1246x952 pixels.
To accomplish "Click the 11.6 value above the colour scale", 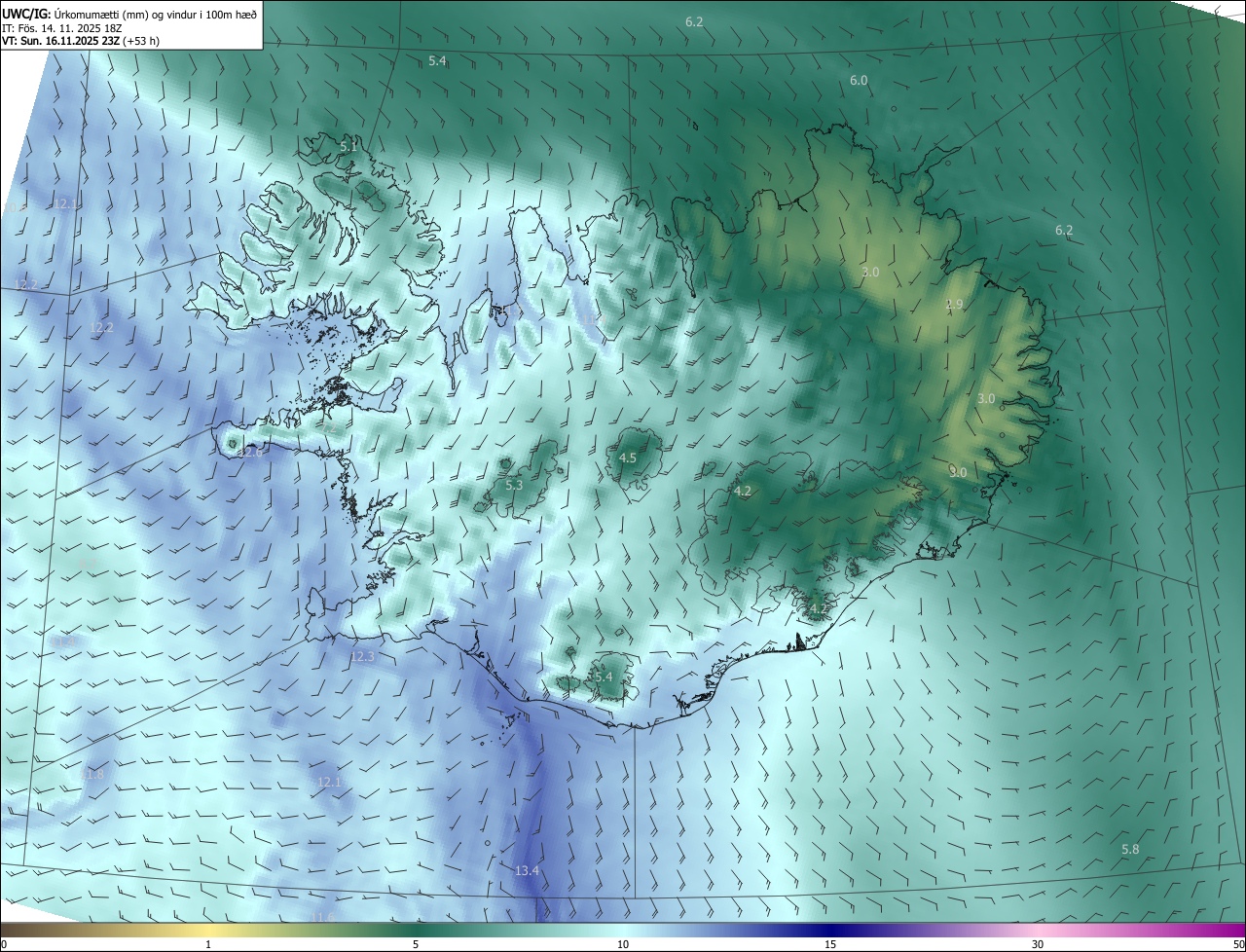I will (x=323, y=918).
